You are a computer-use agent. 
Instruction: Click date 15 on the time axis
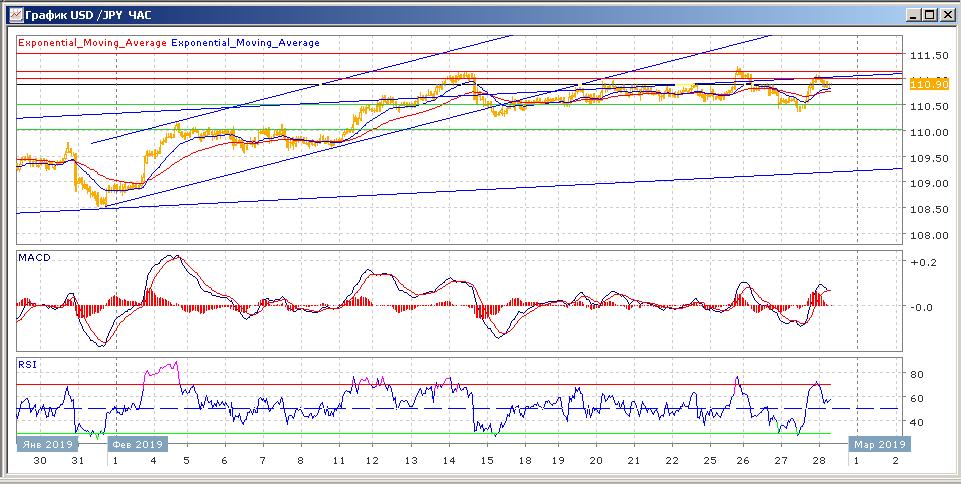click(487, 461)
